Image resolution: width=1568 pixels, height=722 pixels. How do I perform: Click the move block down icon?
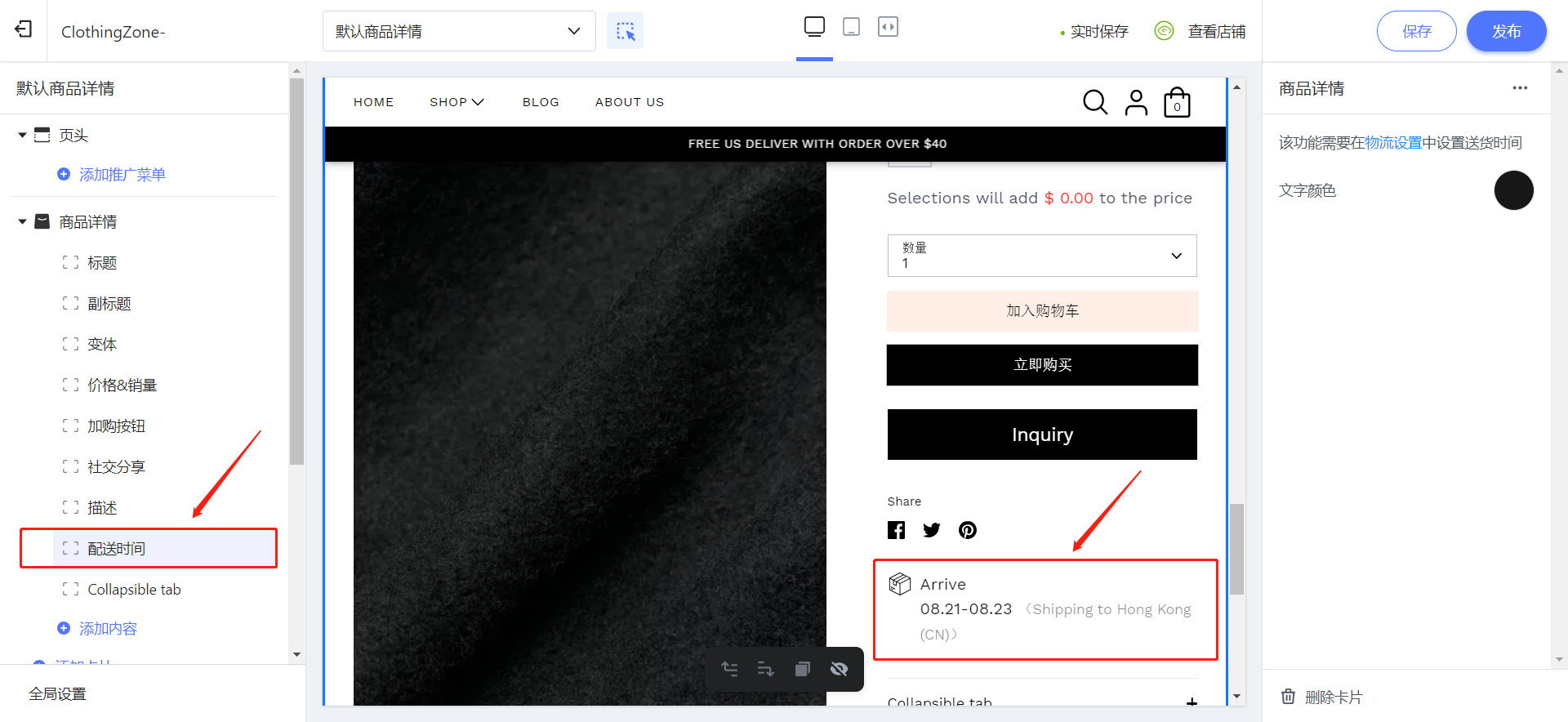click(765, 669)
